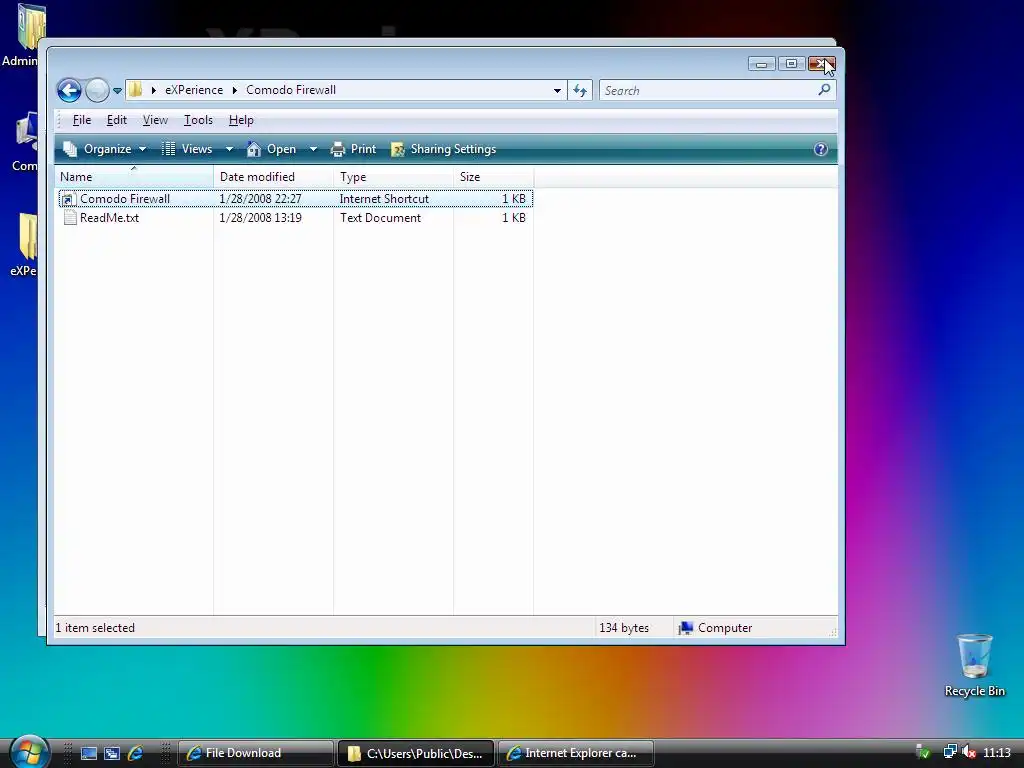Click the Views toolbar button
Viewport: 1024px width, 768px height.
[x=187, y=149]
